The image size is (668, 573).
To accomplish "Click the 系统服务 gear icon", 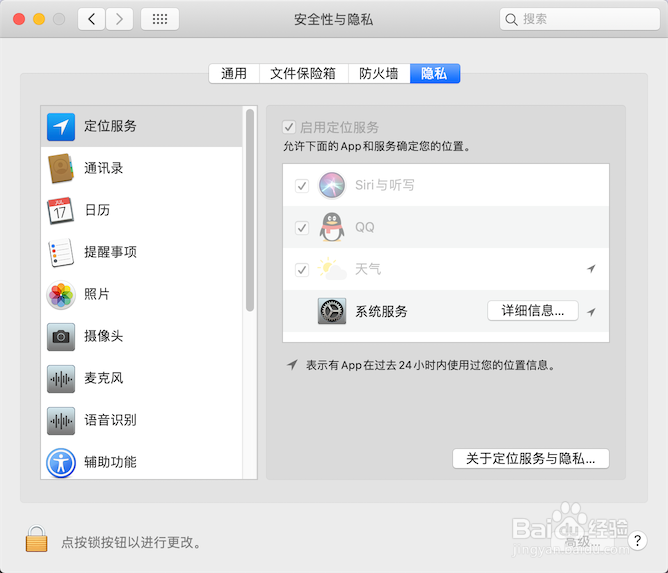I will pos(332,311).
